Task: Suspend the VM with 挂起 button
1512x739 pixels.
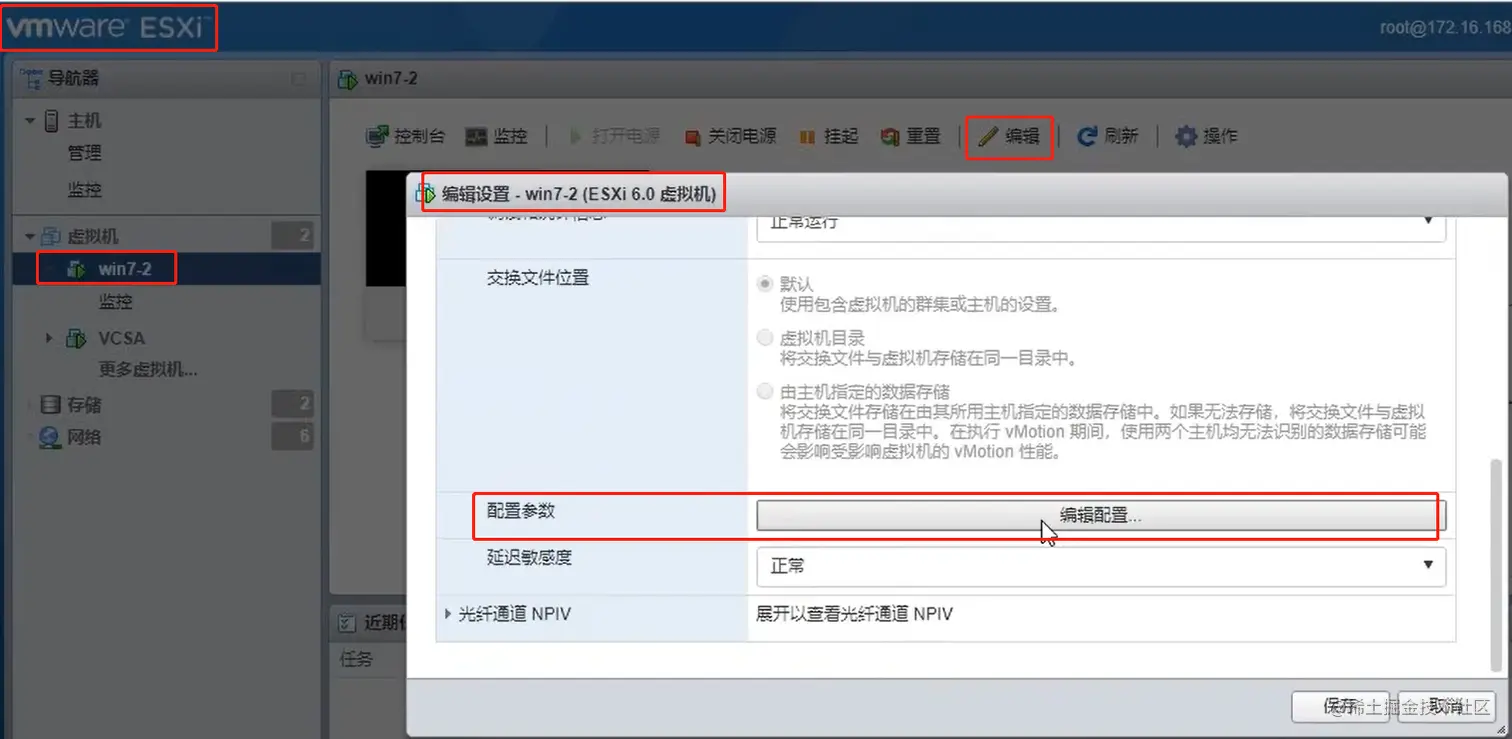Action: pyautogui.click(x=829, y=136)
